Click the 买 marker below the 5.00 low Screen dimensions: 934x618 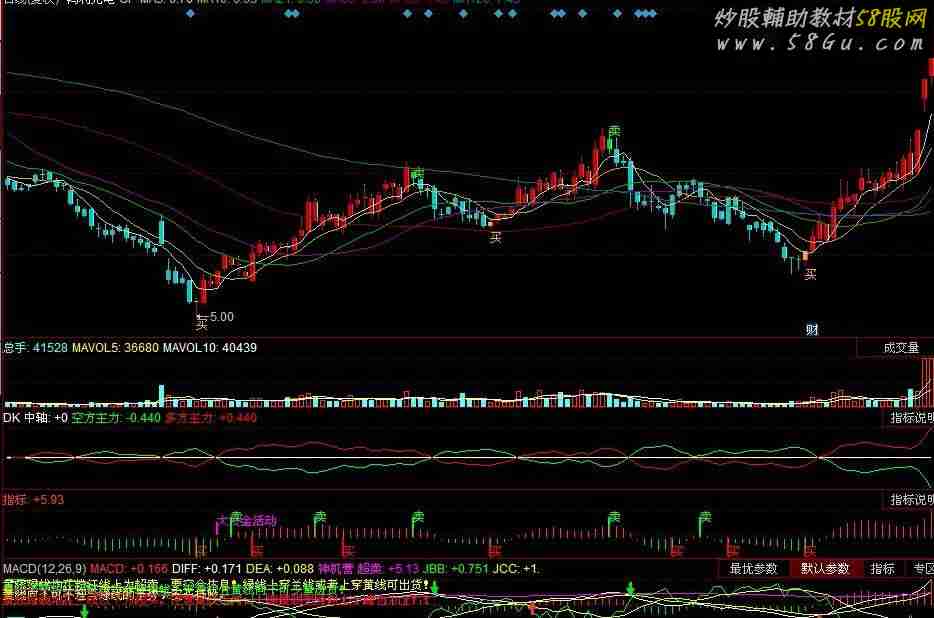pos(202,324)
